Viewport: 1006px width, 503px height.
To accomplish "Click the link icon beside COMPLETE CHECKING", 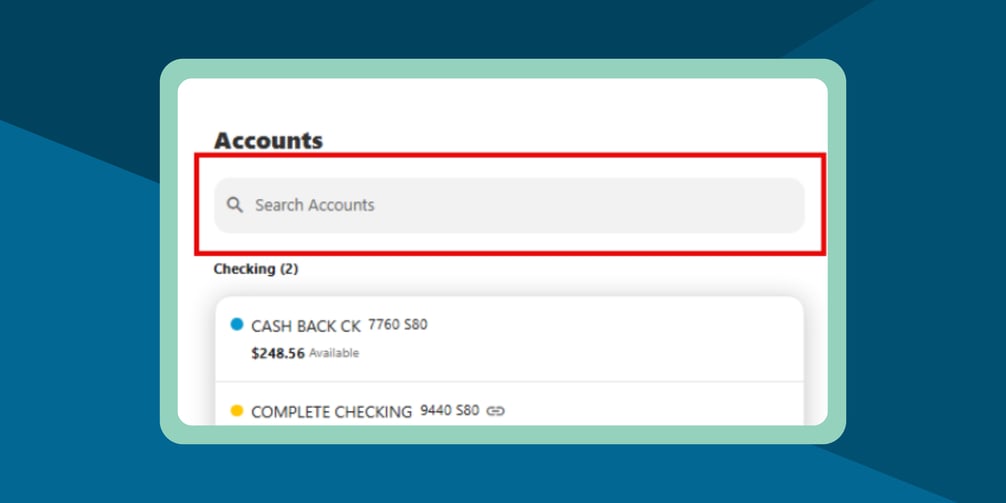I will coord(495,411).
